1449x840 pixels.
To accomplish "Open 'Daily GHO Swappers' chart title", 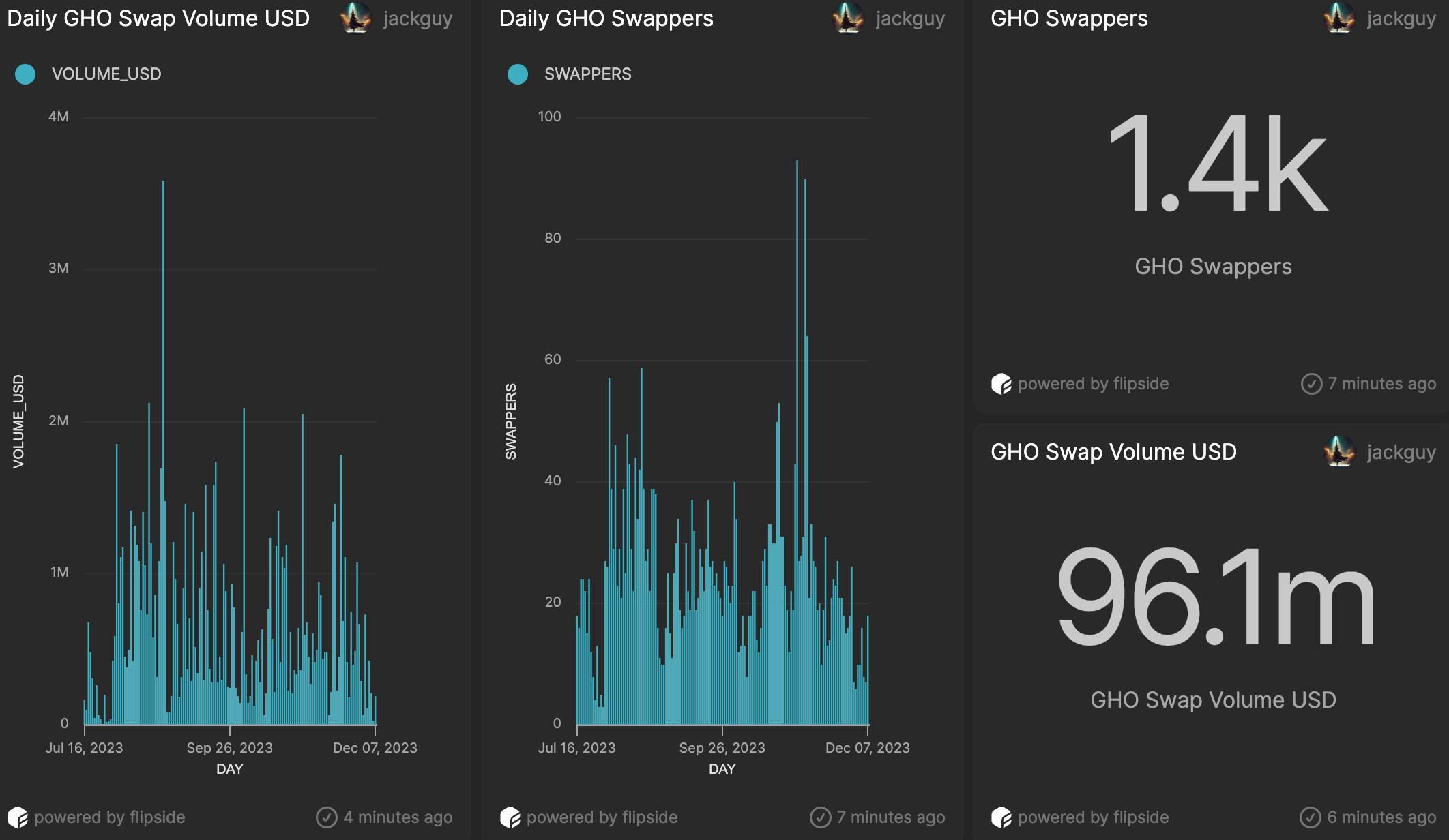I will click(x=606, y=18).
